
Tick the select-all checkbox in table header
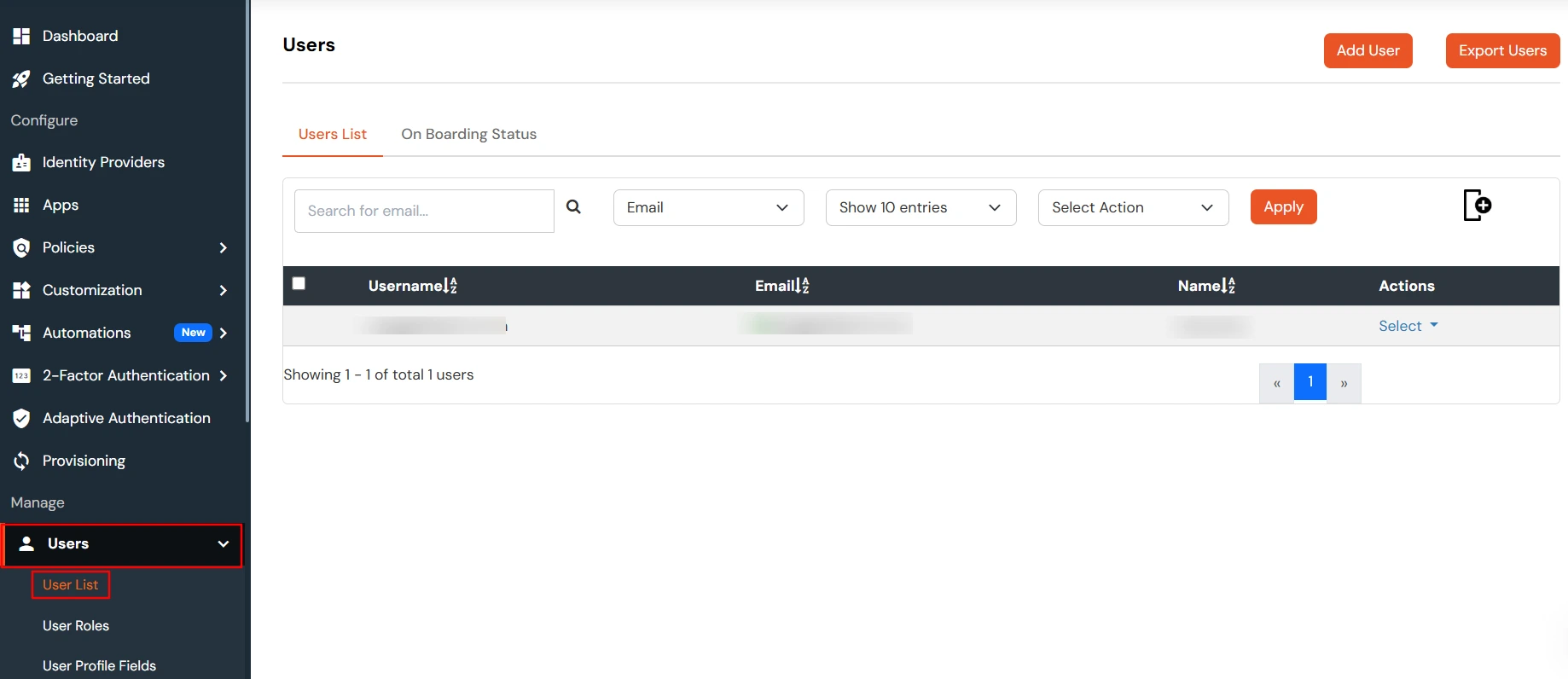299,283
